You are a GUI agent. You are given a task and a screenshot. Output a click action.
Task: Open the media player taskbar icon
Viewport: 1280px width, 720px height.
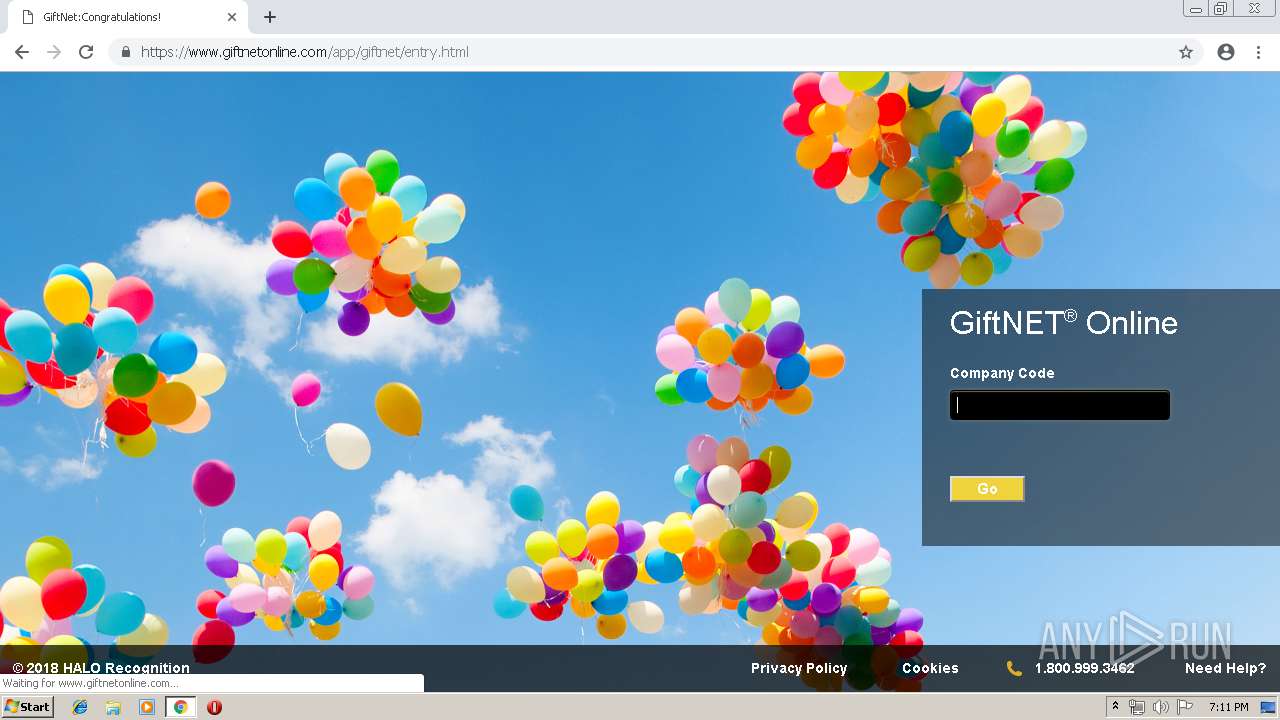coord(147,707)
